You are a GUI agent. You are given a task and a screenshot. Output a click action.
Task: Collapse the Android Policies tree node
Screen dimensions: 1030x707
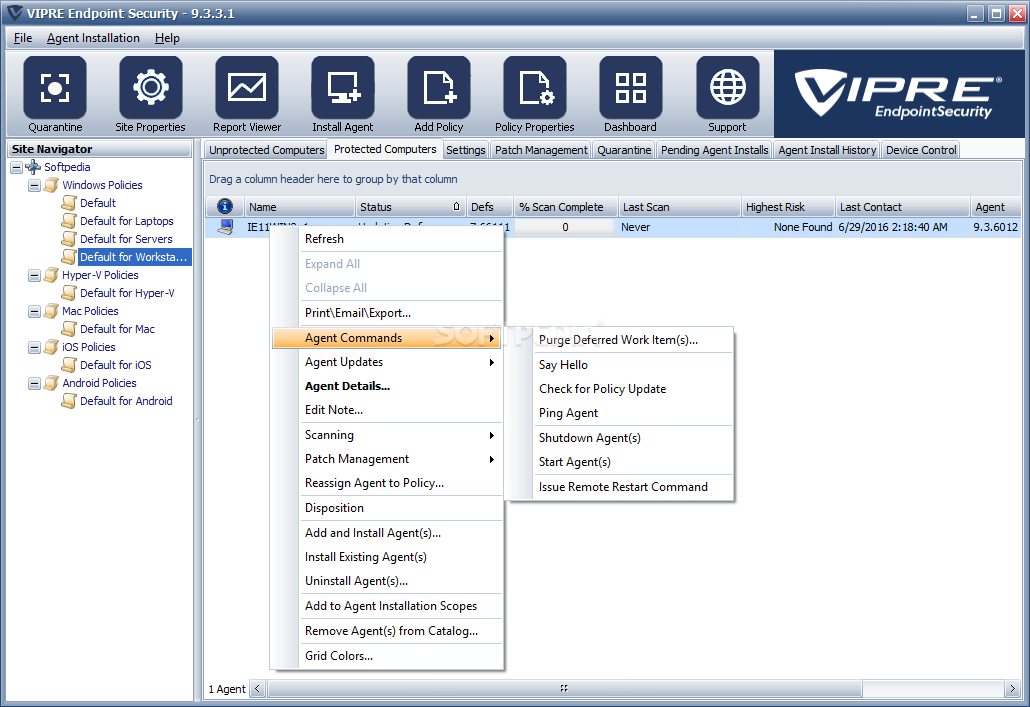point(34,383)
